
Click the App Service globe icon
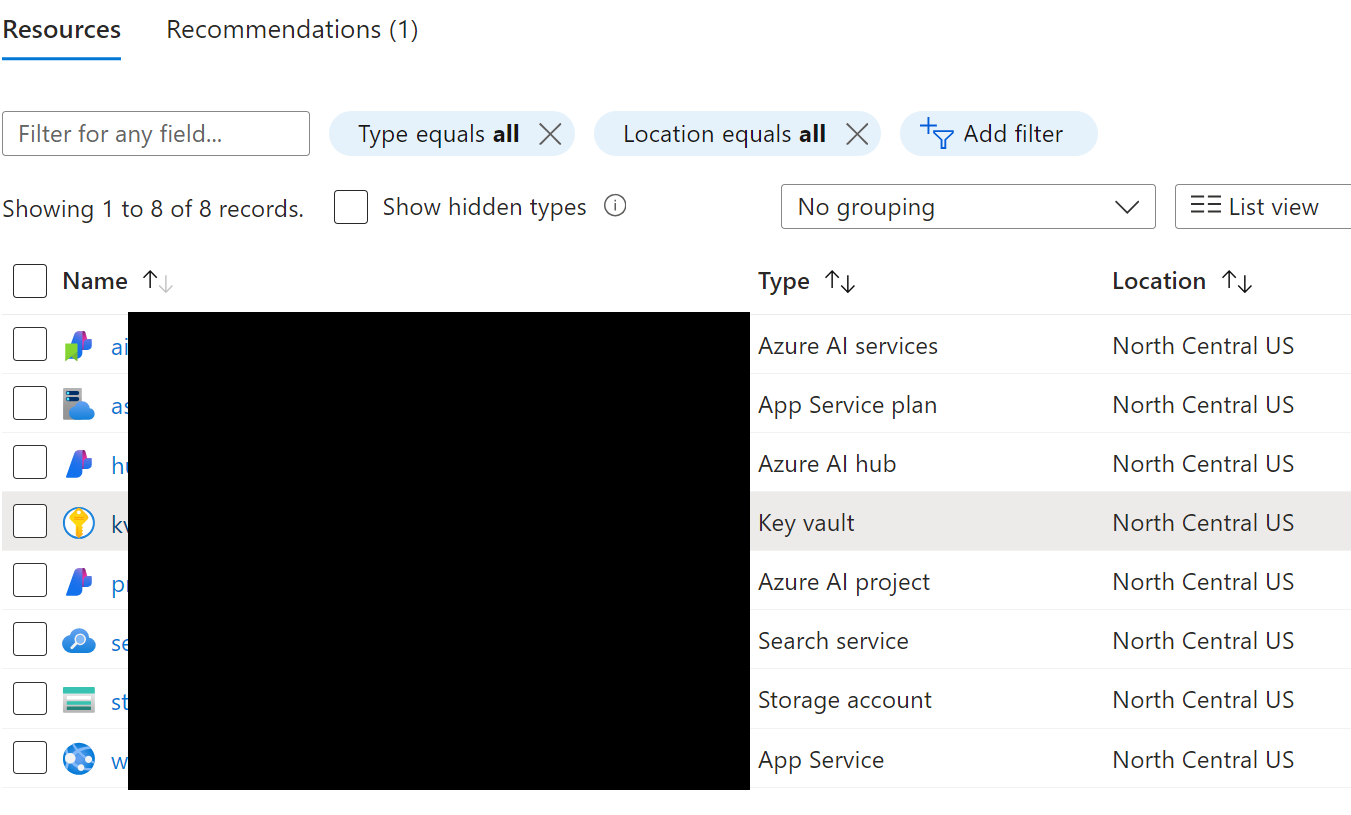pos(80,758)
